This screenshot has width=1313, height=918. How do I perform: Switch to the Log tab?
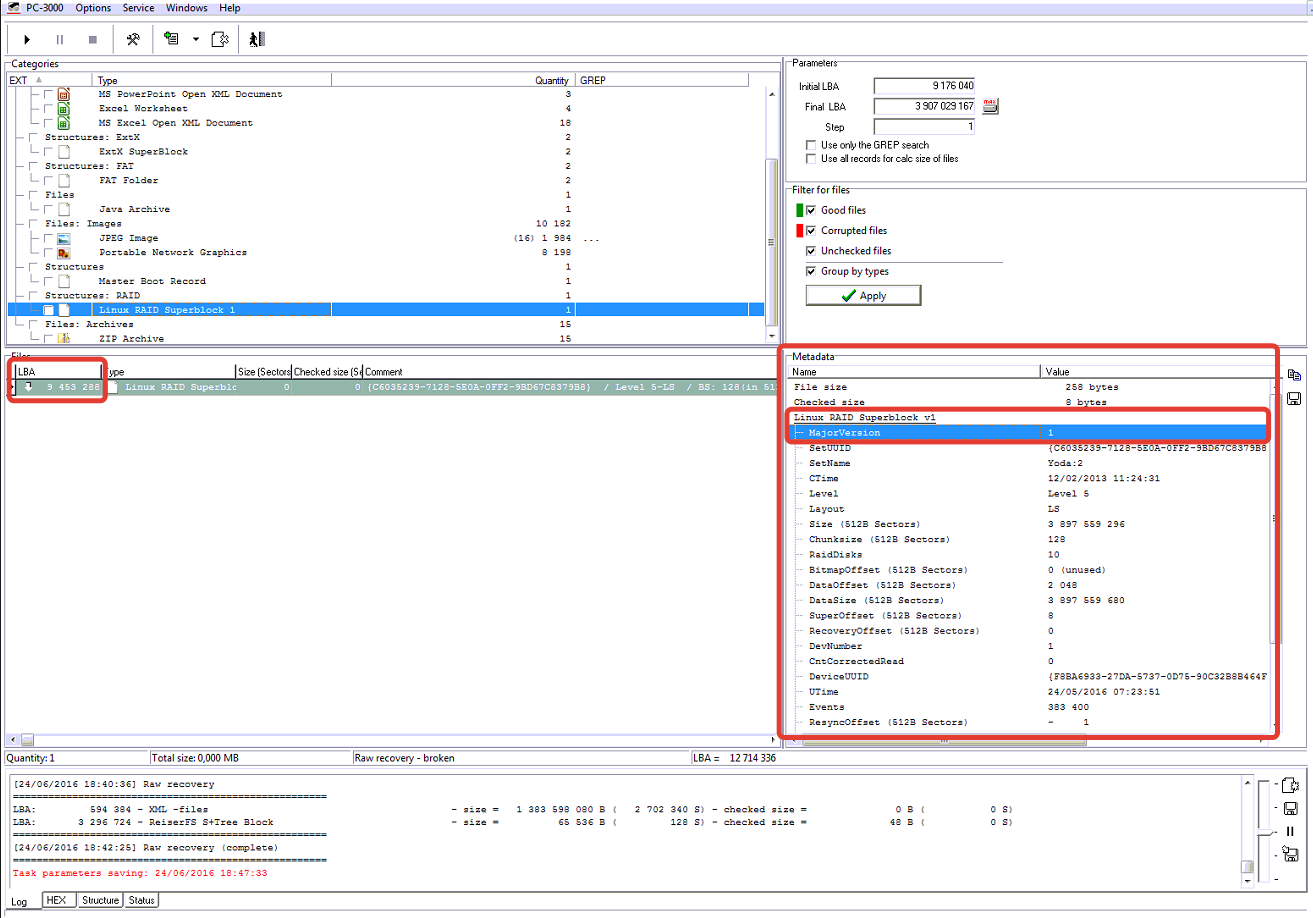pyautogui.click(x=20, y=901)
